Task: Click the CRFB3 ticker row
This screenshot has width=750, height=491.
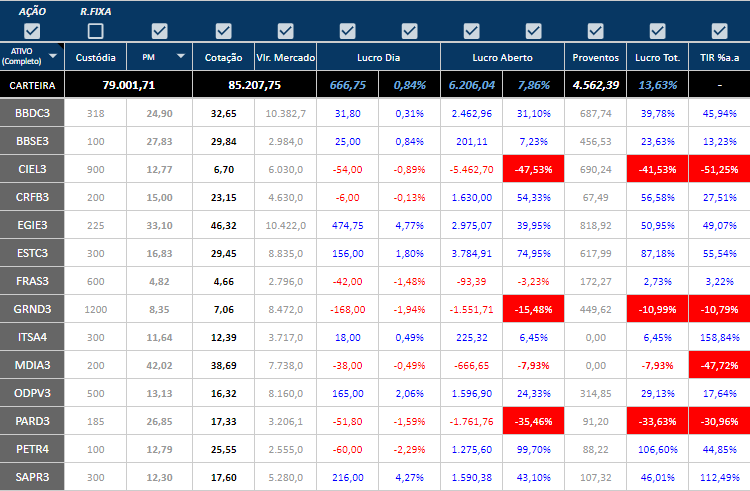Action: pyautogui.click(x=32, y=197)
